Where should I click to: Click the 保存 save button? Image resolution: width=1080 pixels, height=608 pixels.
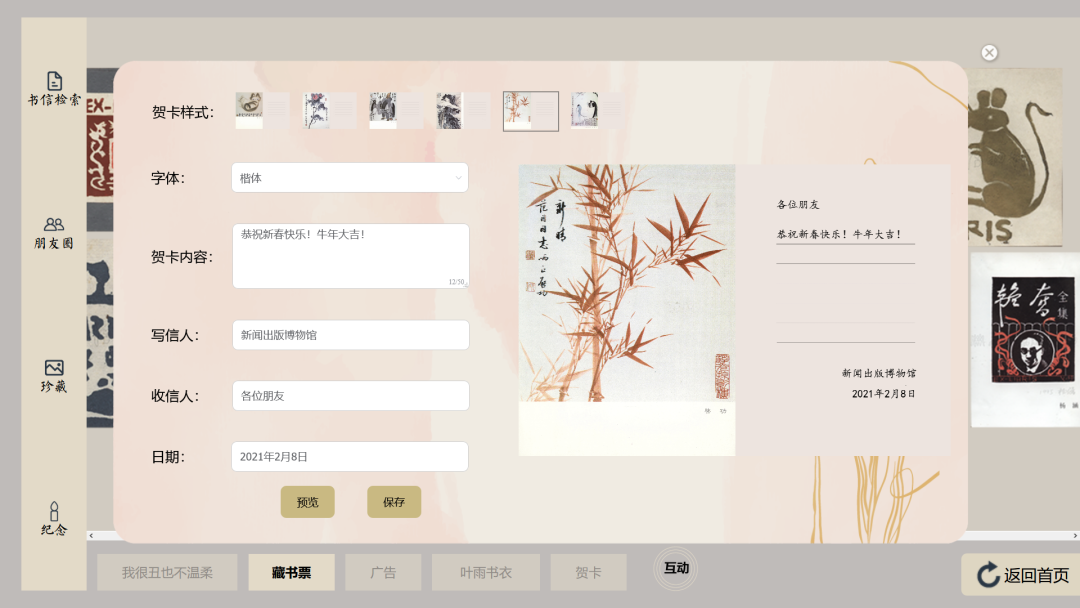[394, 502]
